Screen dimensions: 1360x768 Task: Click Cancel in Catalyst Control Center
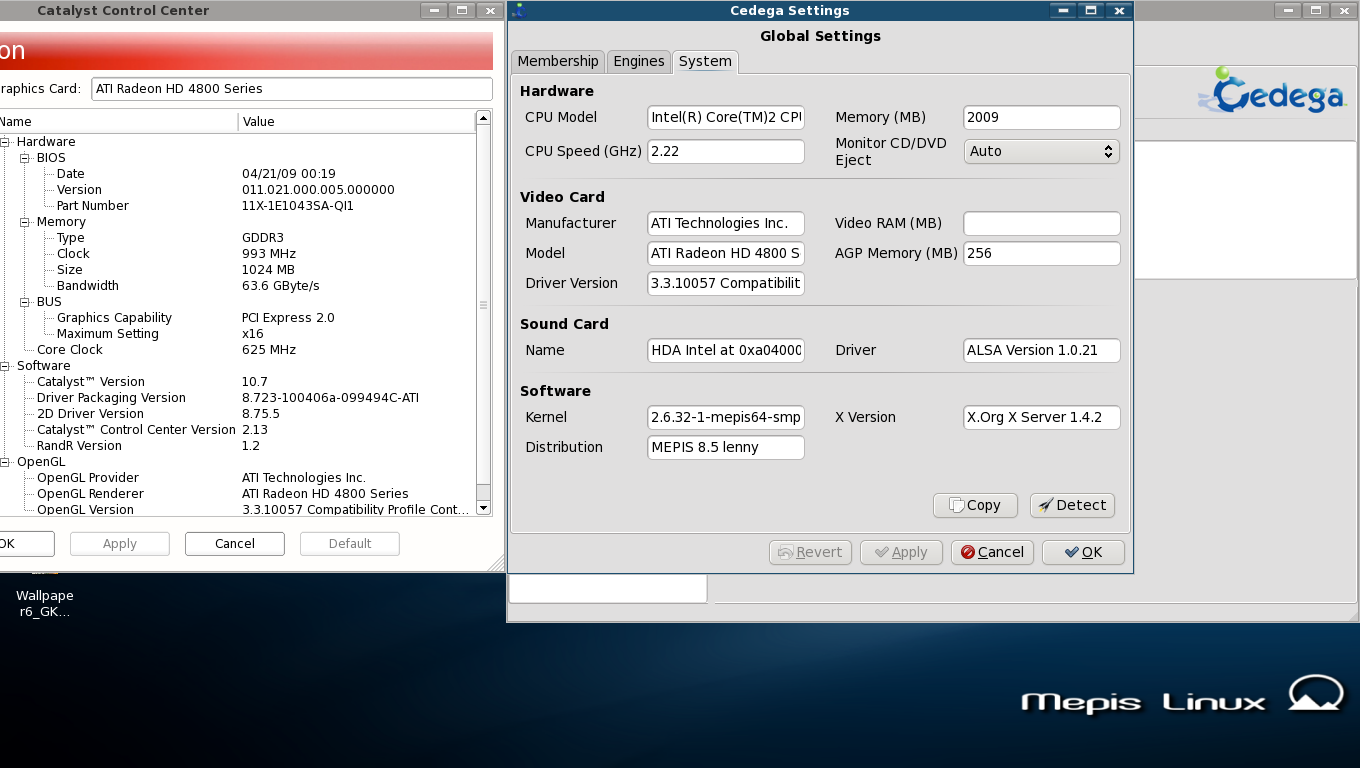point(234,544)
